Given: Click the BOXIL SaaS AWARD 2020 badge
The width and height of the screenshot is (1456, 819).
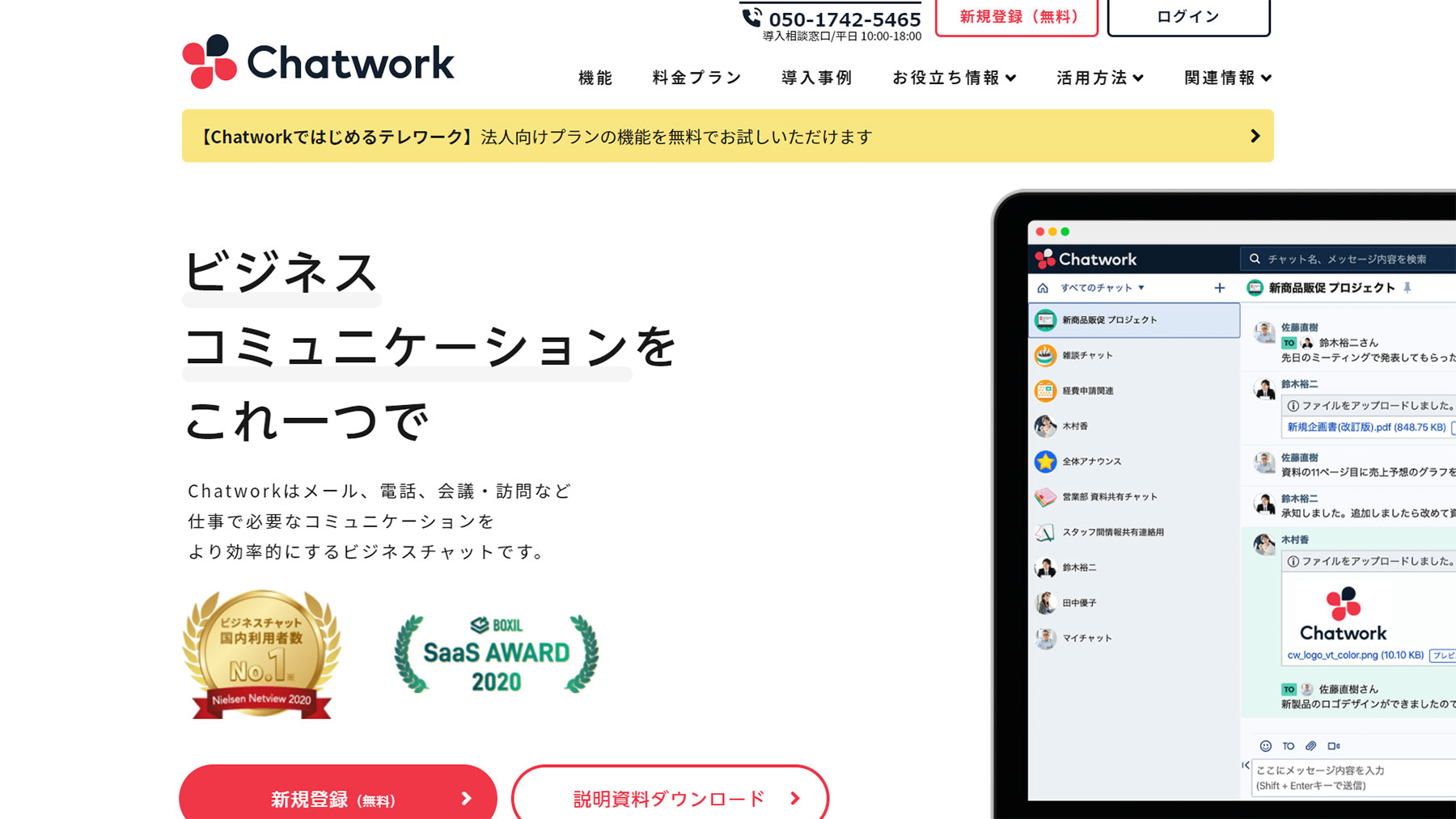Looking at the screenshot, I should [497, 654].
